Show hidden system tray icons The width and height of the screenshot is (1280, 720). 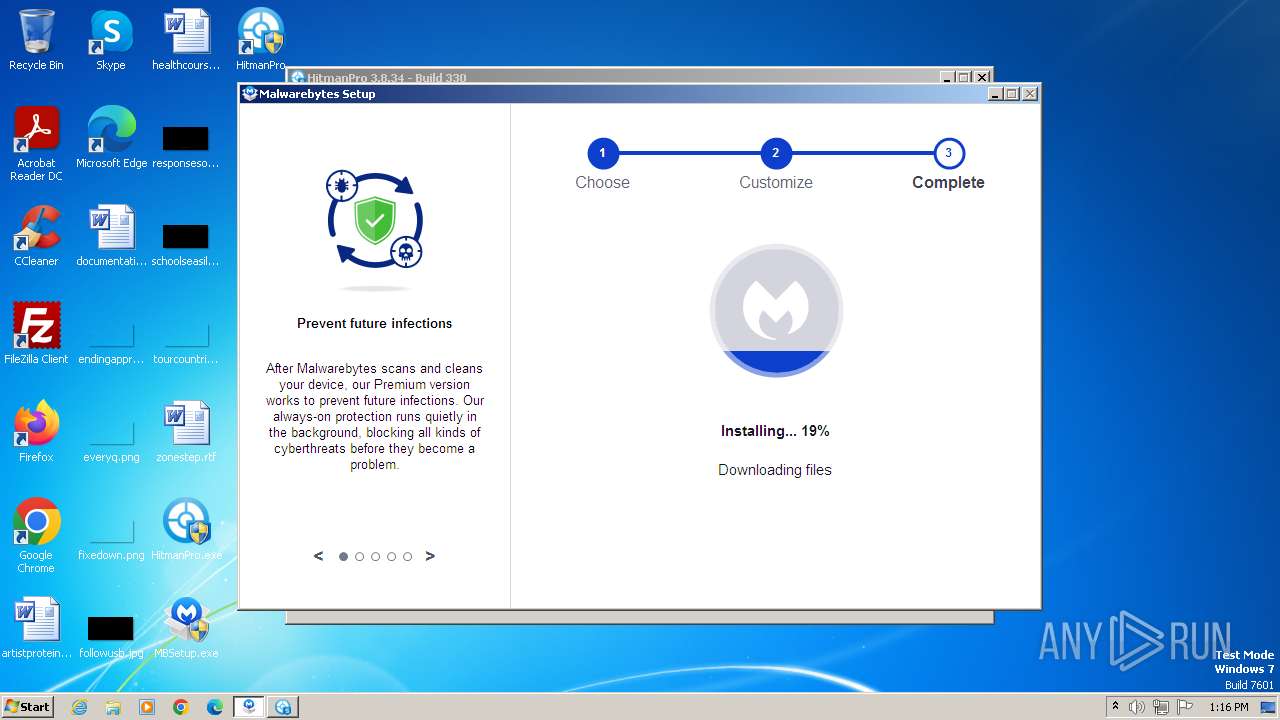tap(1116, 707)
